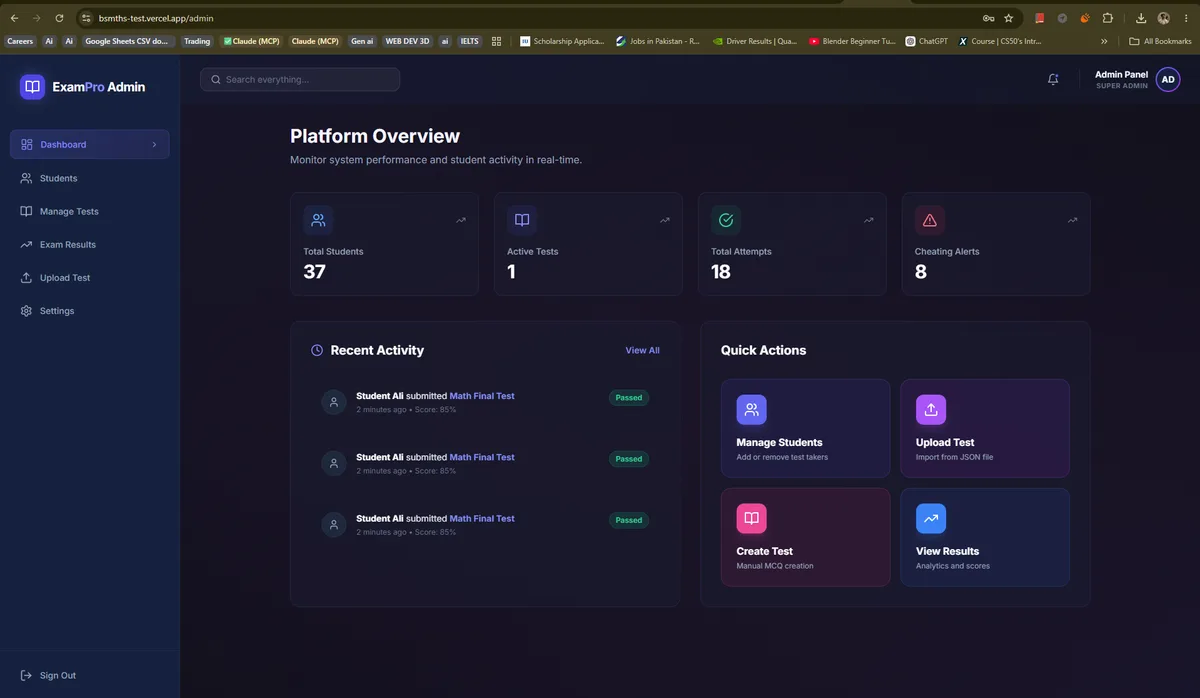Open the Chrome three-dot menu
Viewport: 1200px width, 698px height.
point(1187,18)
